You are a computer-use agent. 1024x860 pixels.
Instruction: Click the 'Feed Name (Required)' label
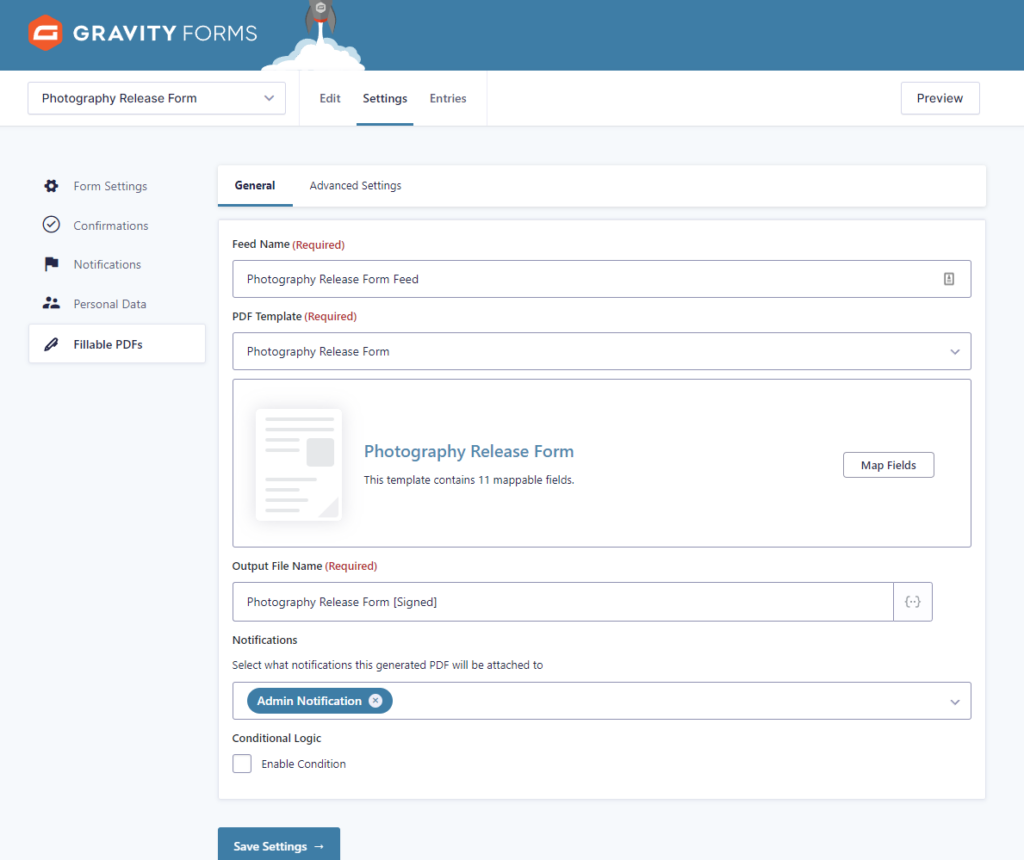[x=289, y=244]
